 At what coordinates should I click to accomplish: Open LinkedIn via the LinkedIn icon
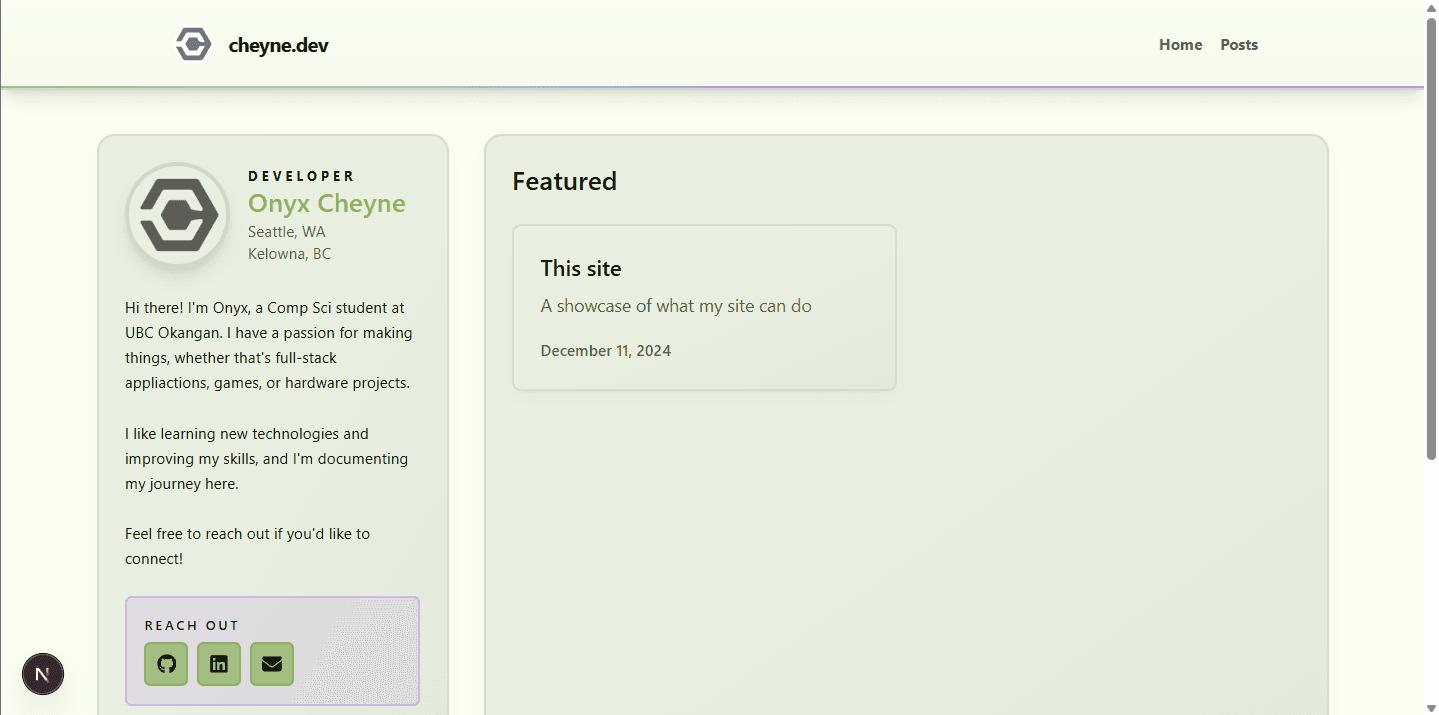coord(219,663)
